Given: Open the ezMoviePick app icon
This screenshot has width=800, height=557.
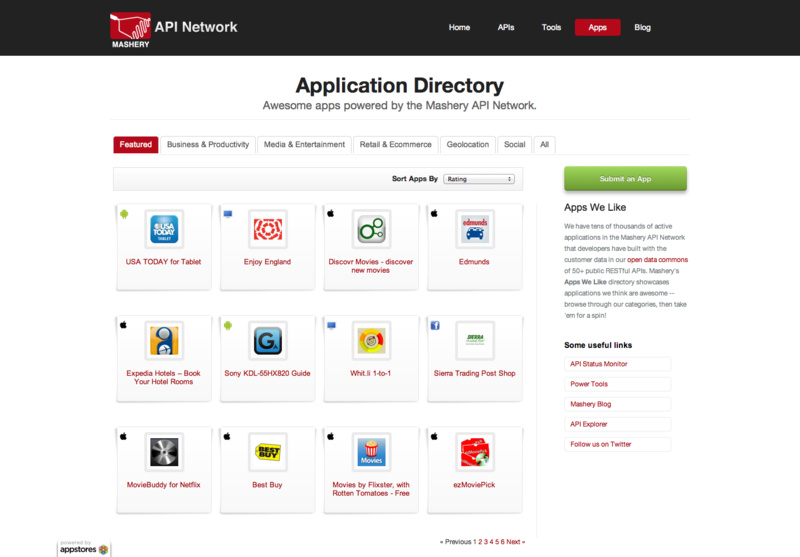Looking at the screenshot, I should (474, 452).
